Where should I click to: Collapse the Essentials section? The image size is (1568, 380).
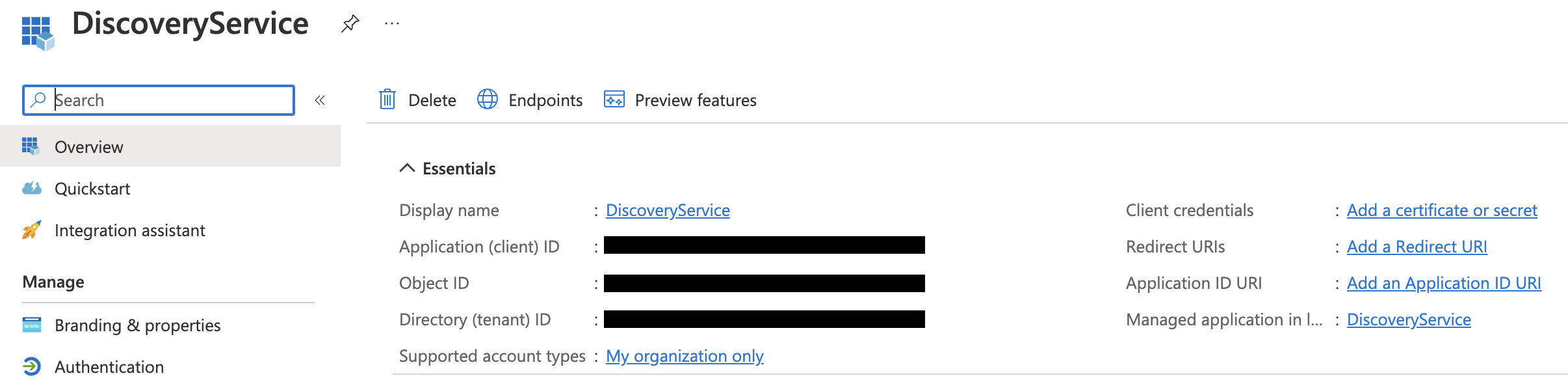[407, 168]
